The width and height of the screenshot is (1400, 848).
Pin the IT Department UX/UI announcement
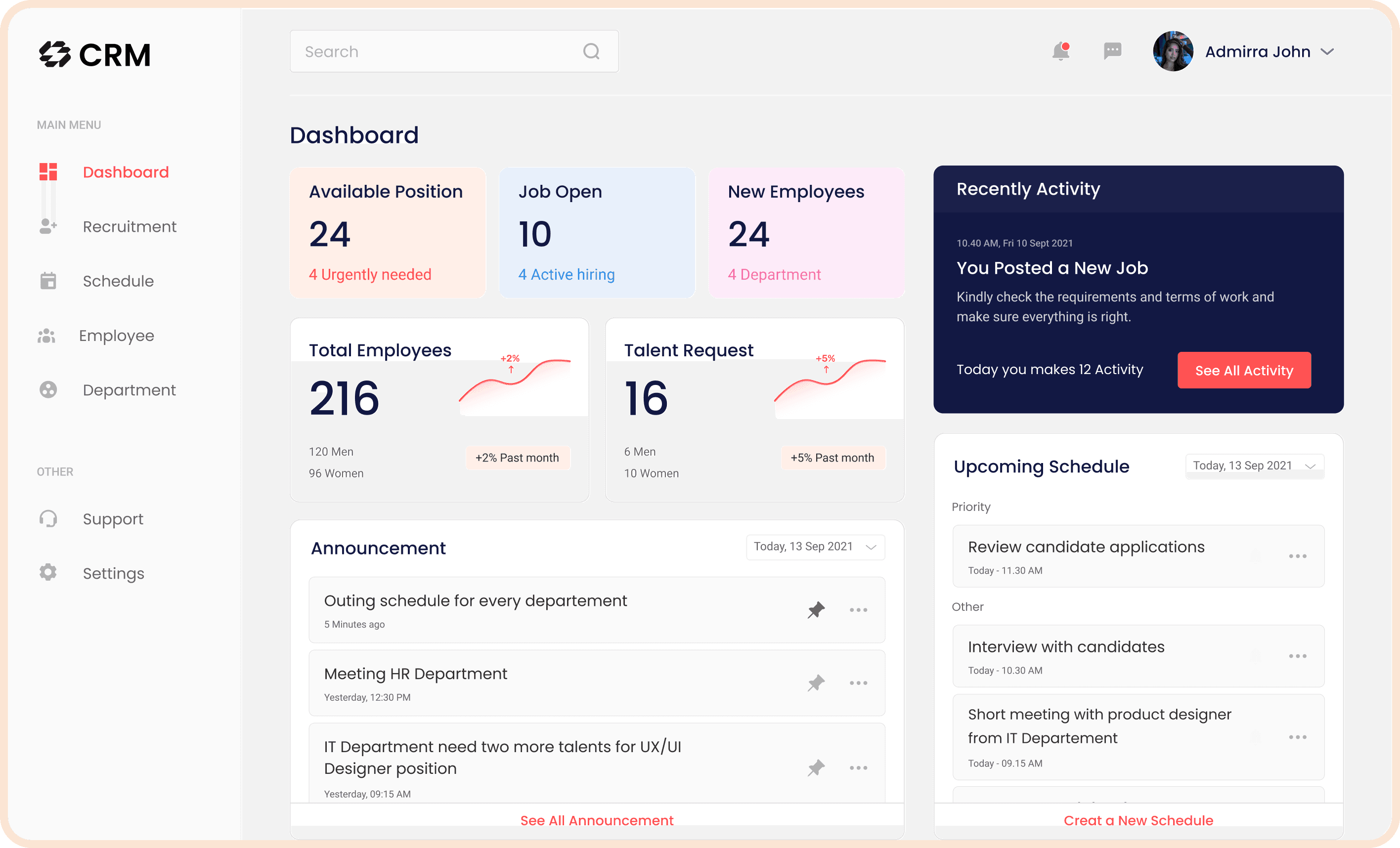click(x=816, y=767)
